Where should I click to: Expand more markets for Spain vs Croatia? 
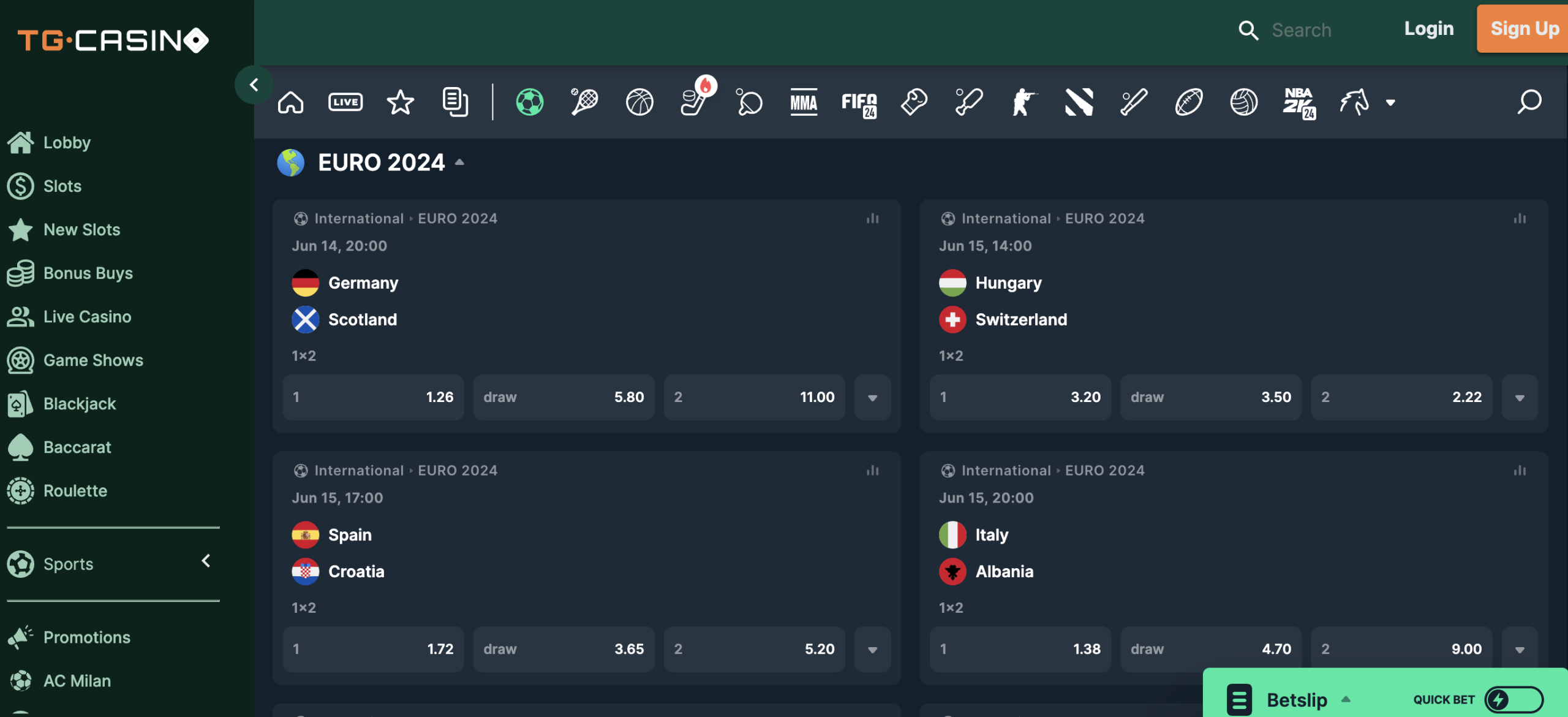pos(873,650)
